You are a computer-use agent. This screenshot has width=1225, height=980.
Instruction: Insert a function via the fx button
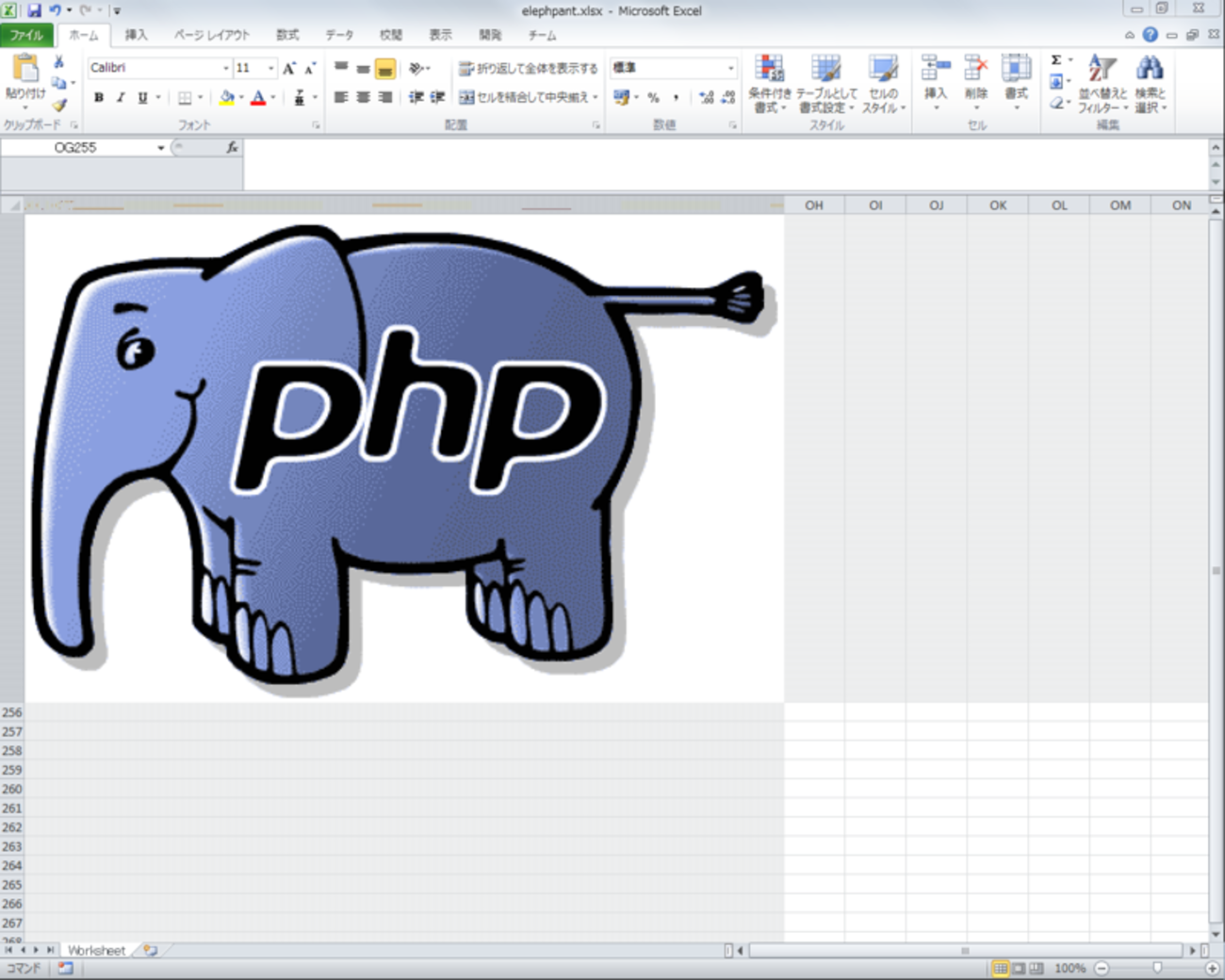232,147
